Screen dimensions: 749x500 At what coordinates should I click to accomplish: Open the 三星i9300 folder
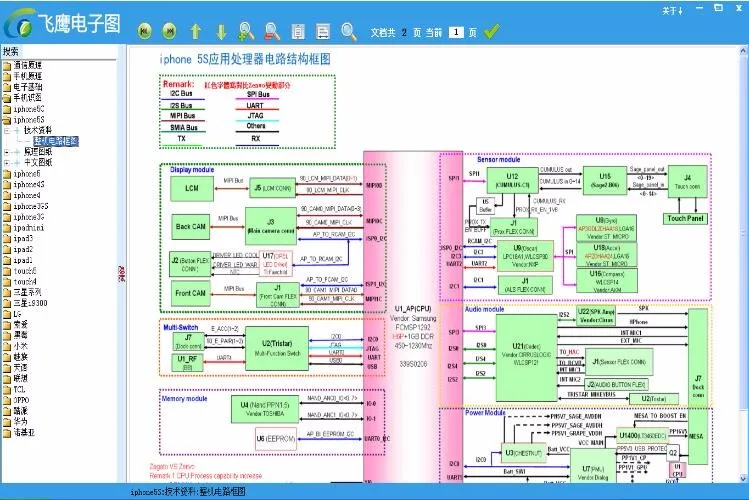pyautogui.click(x=25, y=303)
